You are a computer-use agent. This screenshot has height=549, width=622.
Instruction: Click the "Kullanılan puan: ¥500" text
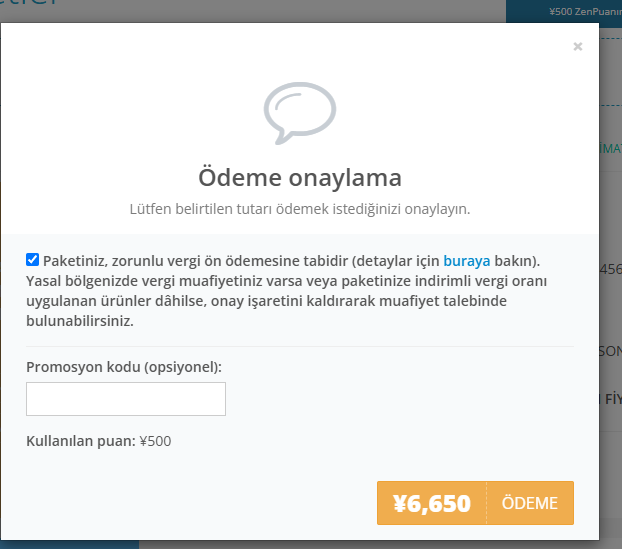(x=99, y=440)
